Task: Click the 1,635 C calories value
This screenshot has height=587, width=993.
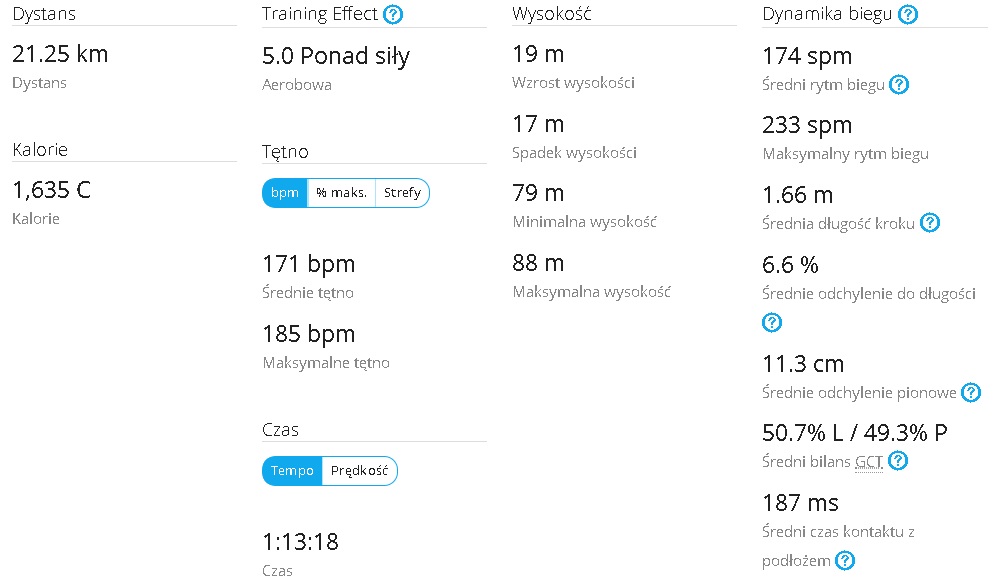Action: click(52, 189)
